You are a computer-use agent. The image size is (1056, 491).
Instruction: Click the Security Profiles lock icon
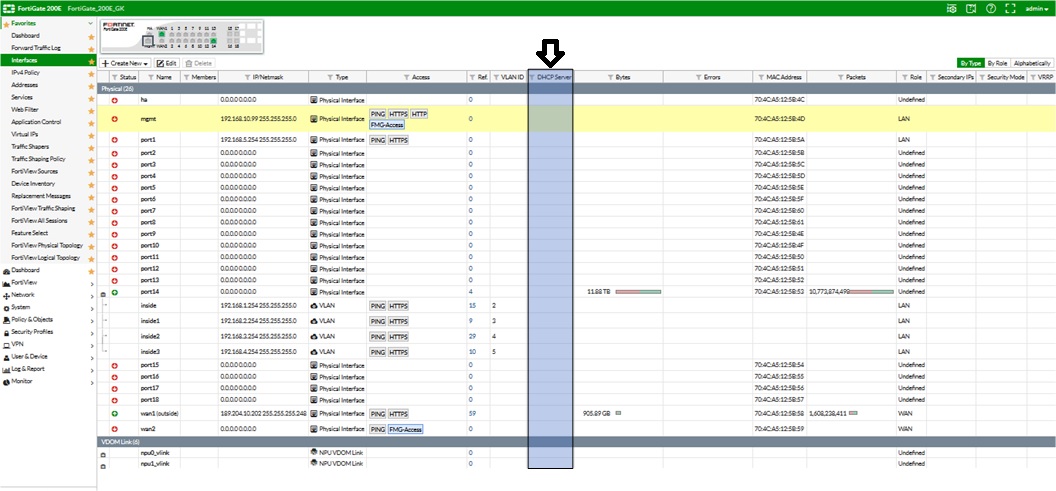pos(6,332)
